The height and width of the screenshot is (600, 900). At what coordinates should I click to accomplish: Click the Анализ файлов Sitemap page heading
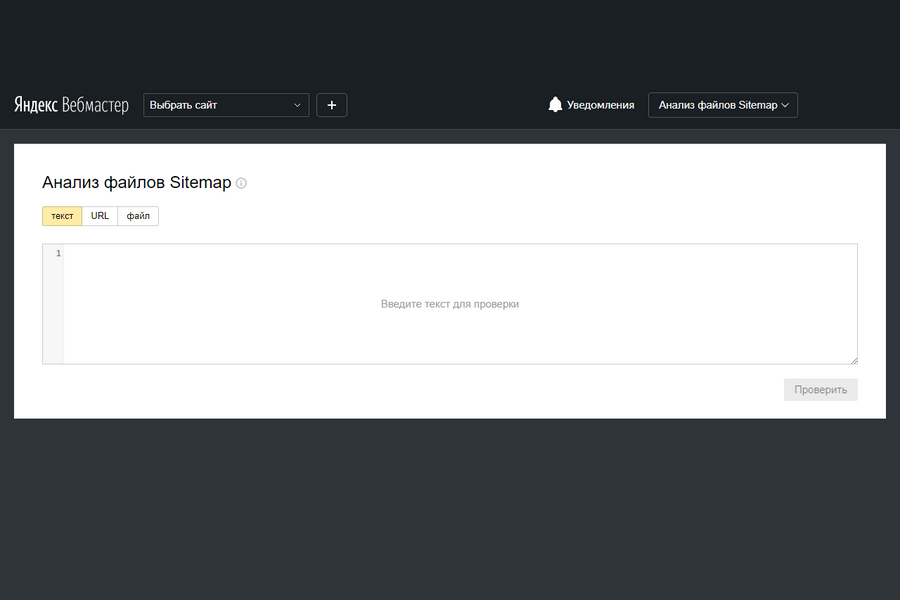coord(136,183)
